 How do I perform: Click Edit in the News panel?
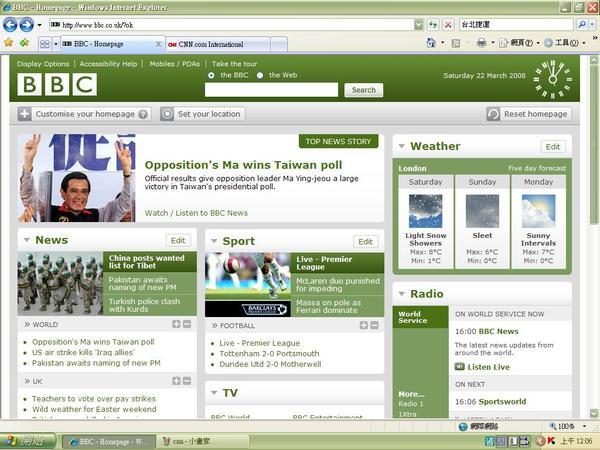click(x=178, y=240)
